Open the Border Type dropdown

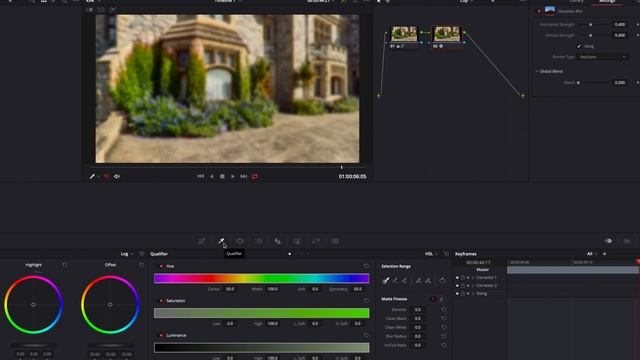coord(602,57)
